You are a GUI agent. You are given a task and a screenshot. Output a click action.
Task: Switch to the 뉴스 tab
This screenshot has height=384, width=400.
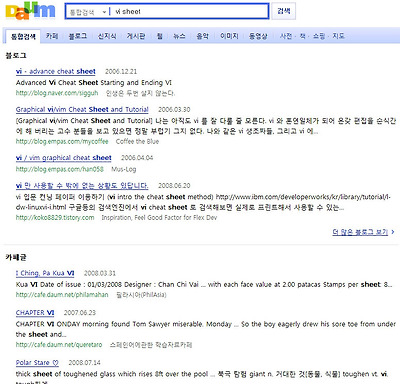(179, 36)
